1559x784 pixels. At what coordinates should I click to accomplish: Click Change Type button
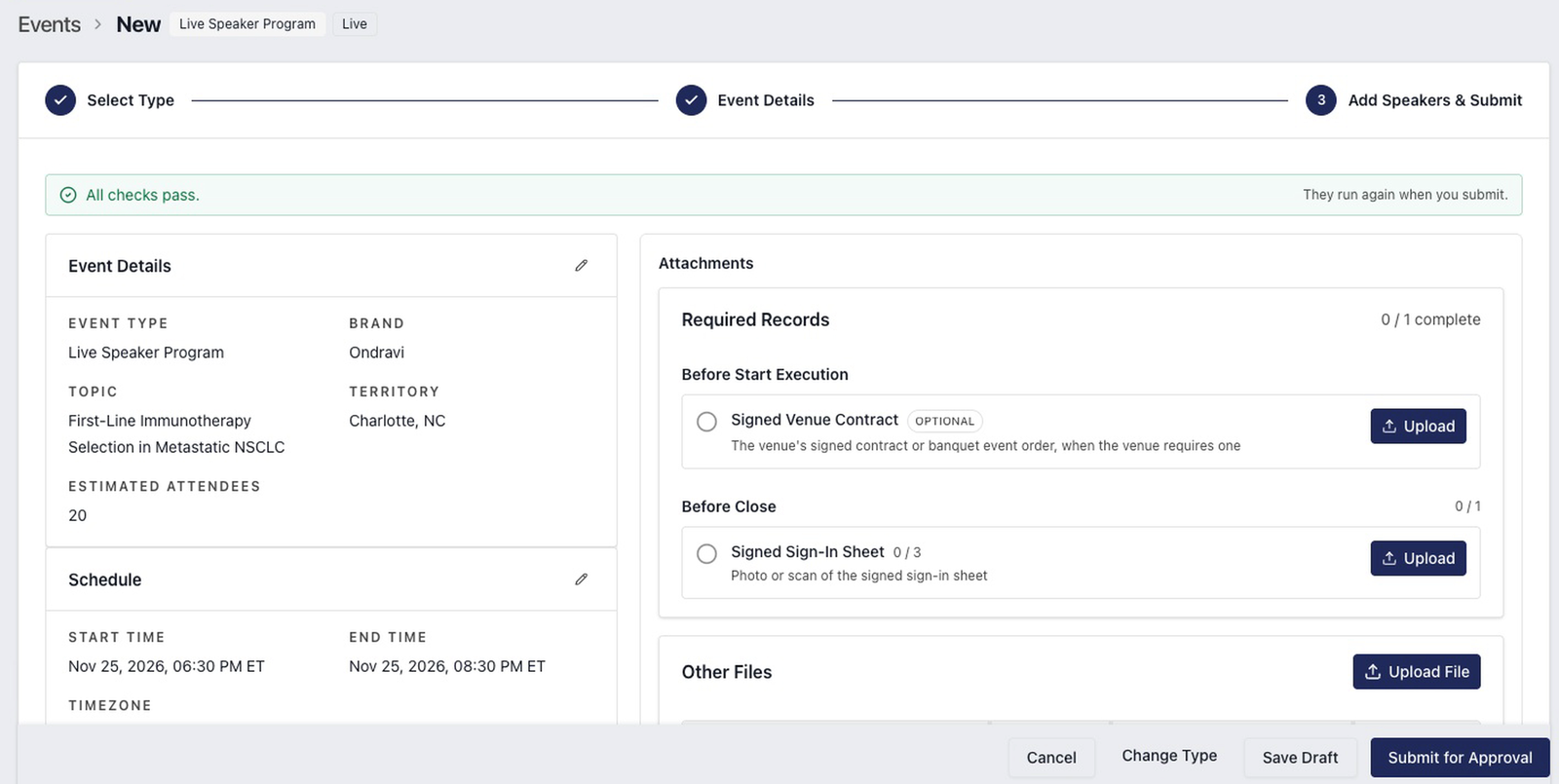[x=1169, y=756]
